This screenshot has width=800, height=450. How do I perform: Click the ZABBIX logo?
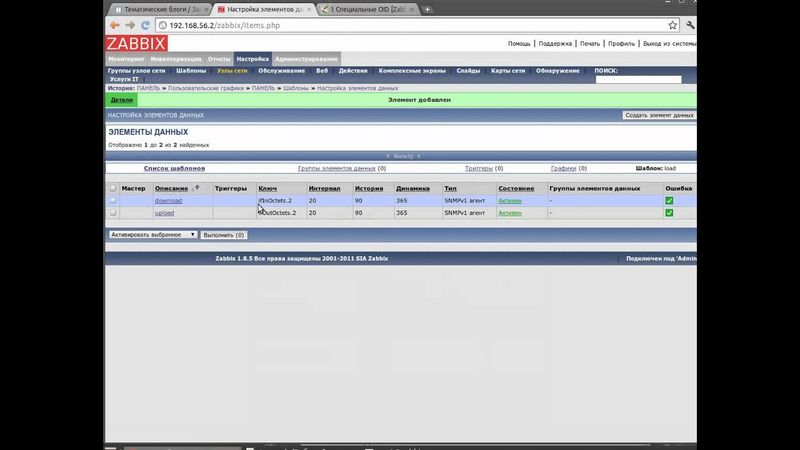[136, 43]
